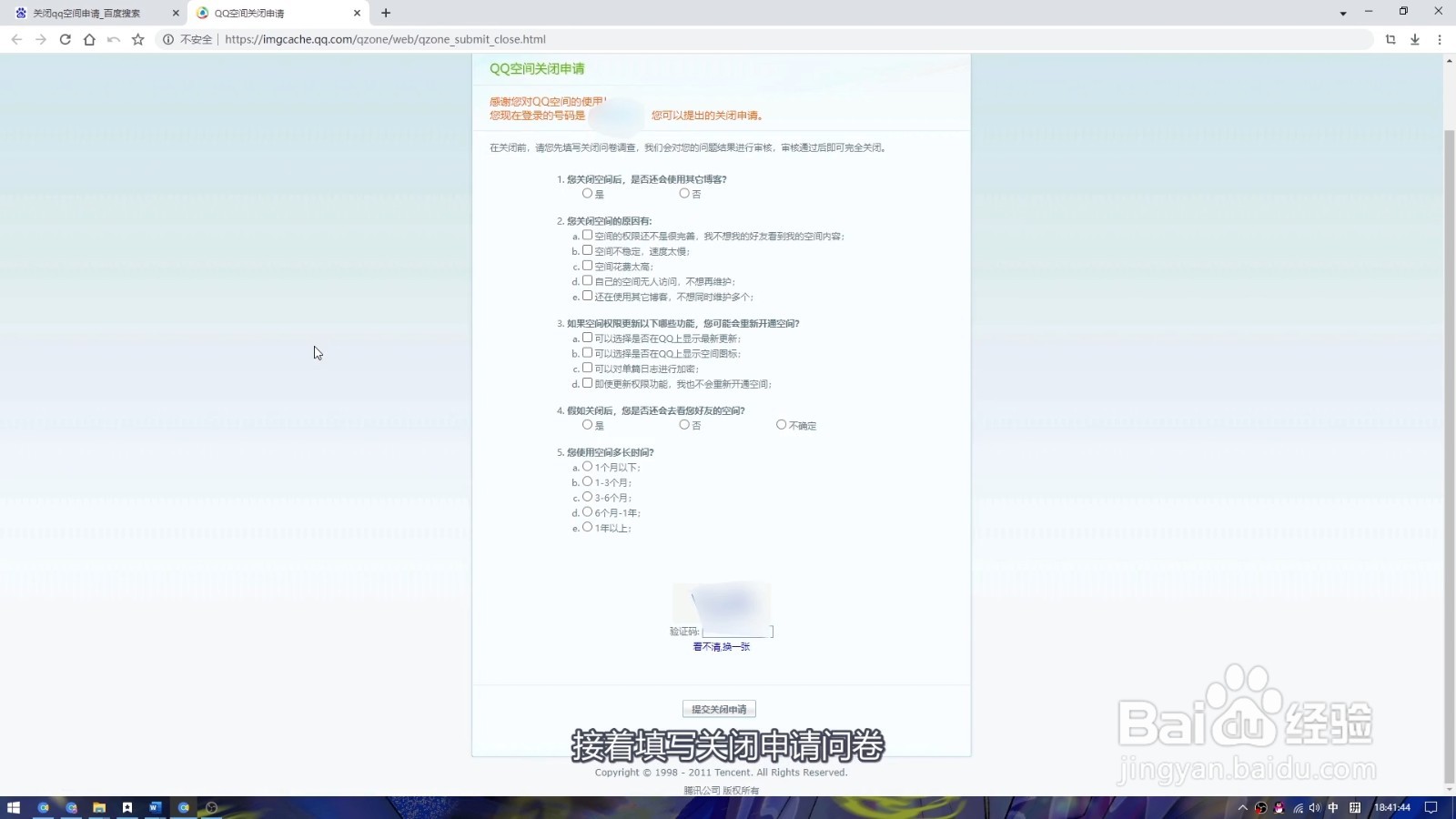Check reason b: 空间不稳定，速度太慢
1456x819 pixels.
[x=587, y=250]
